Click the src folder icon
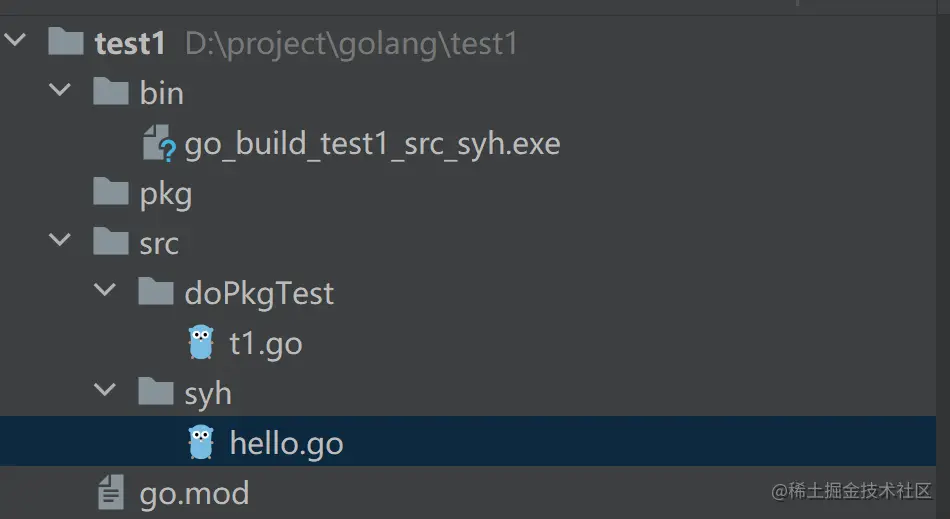 pos(111,242)
